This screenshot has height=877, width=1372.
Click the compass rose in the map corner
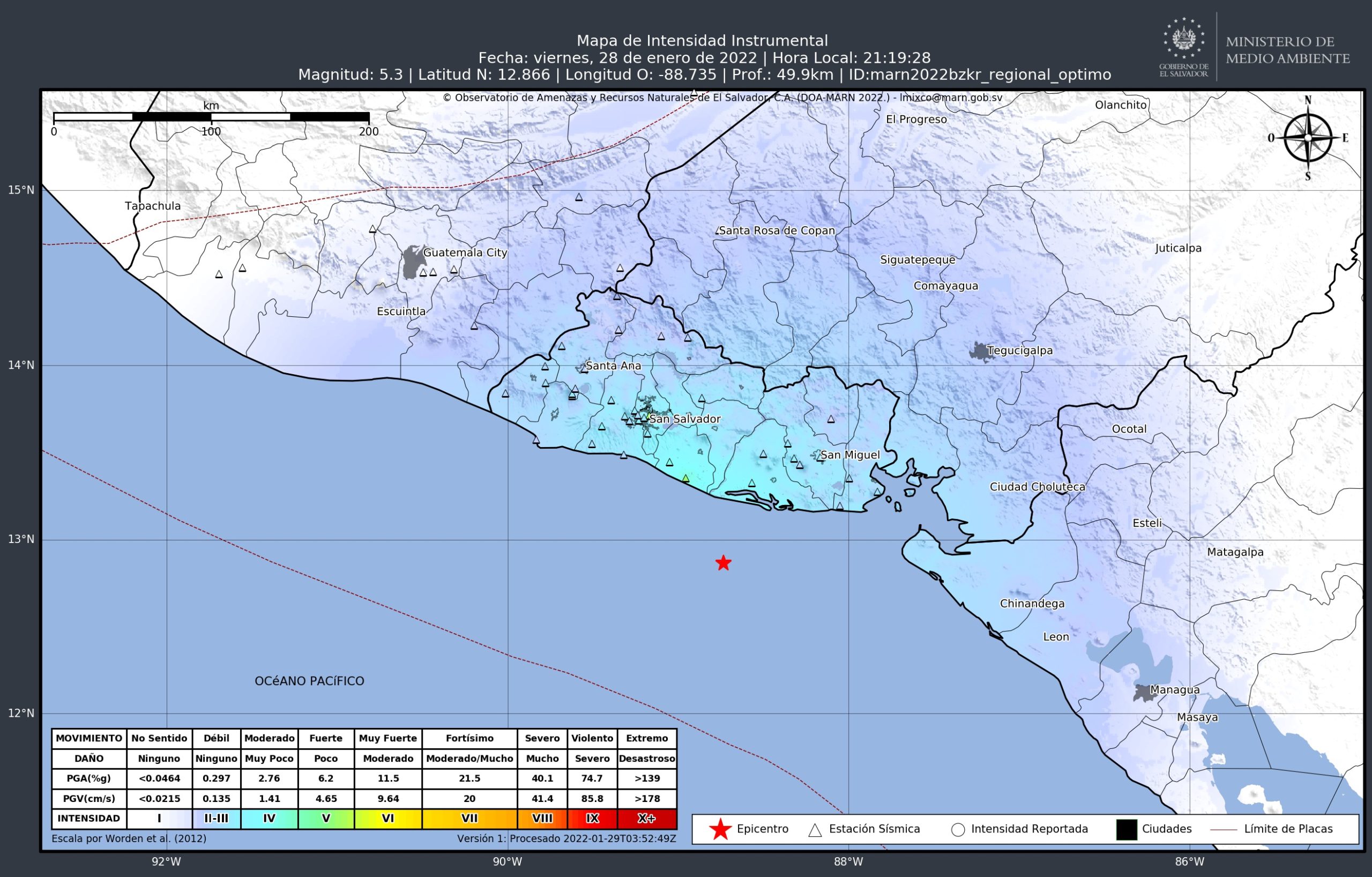tap(1308, 138)
